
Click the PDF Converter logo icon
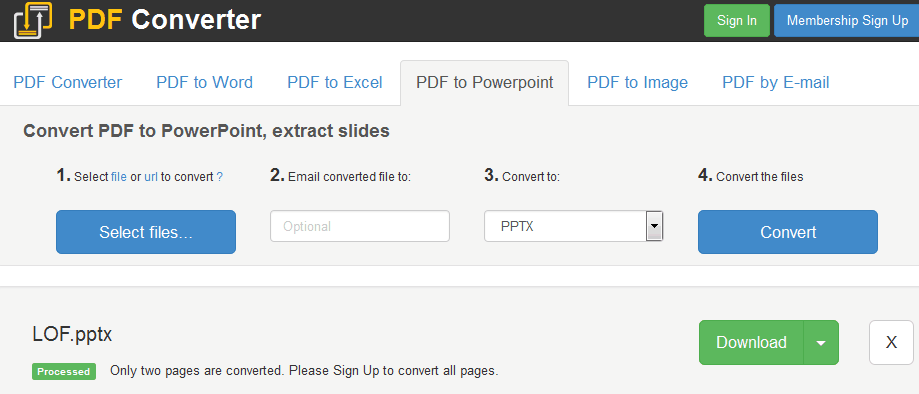pos(33,20)
